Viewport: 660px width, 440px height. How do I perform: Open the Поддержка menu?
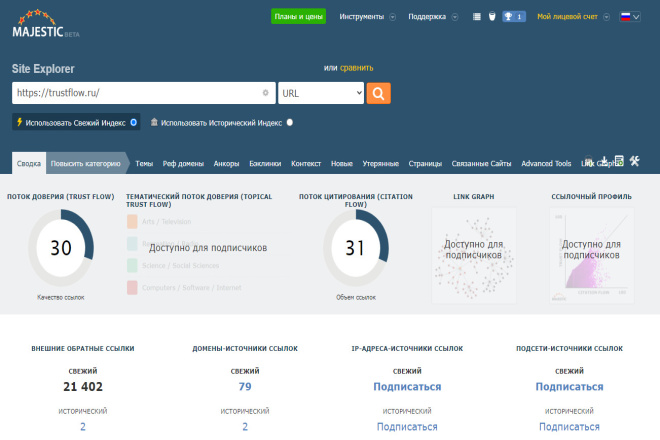click(427, 17)
